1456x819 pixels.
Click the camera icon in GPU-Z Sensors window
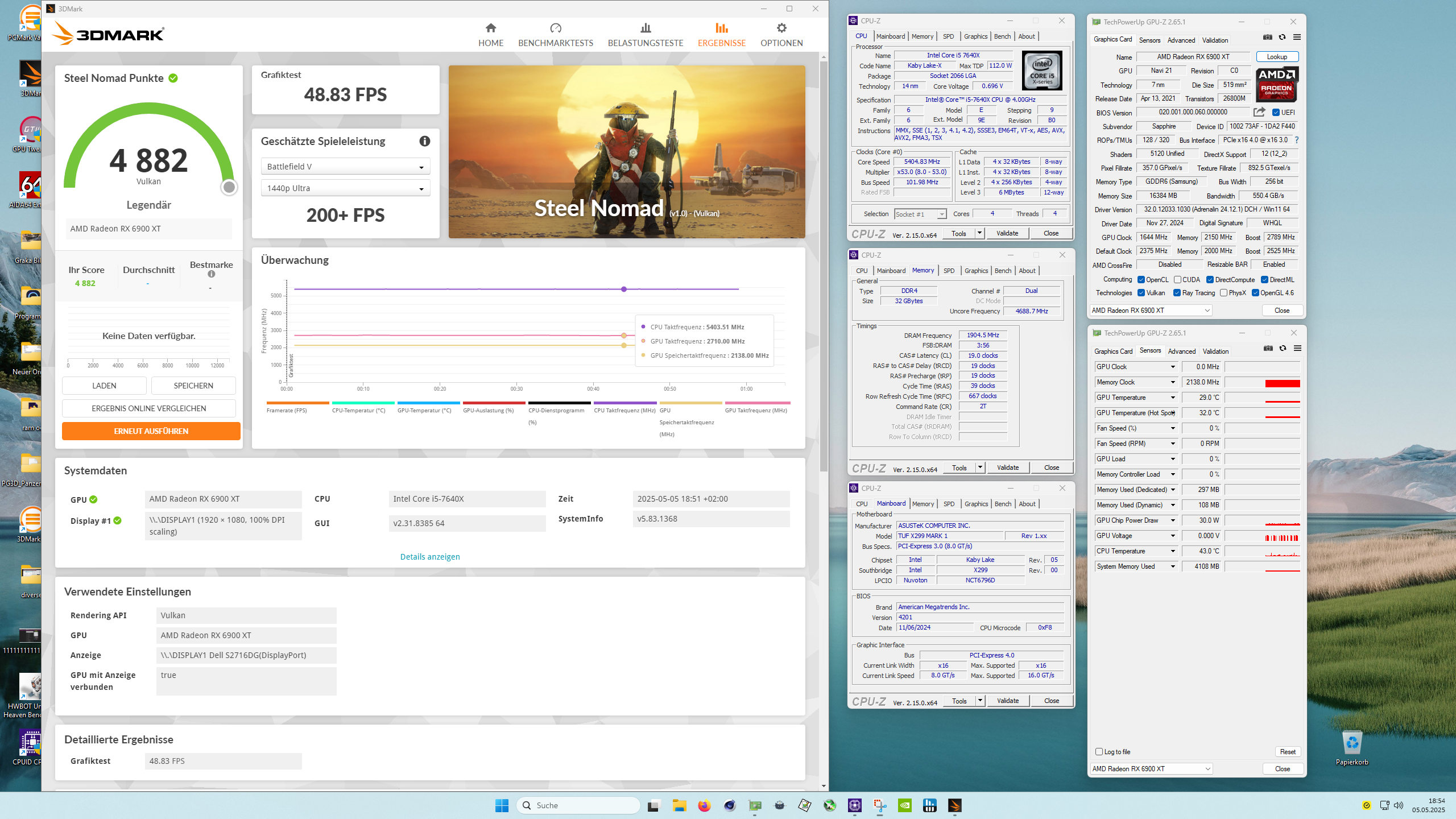(1268, 348)
